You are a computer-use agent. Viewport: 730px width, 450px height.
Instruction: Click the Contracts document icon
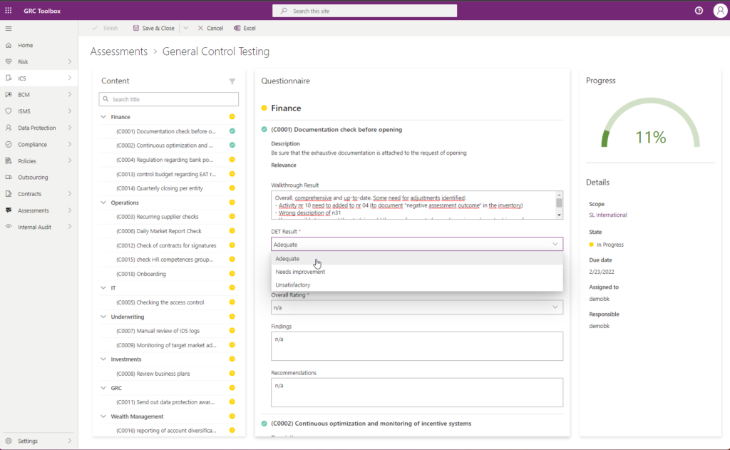8,194
